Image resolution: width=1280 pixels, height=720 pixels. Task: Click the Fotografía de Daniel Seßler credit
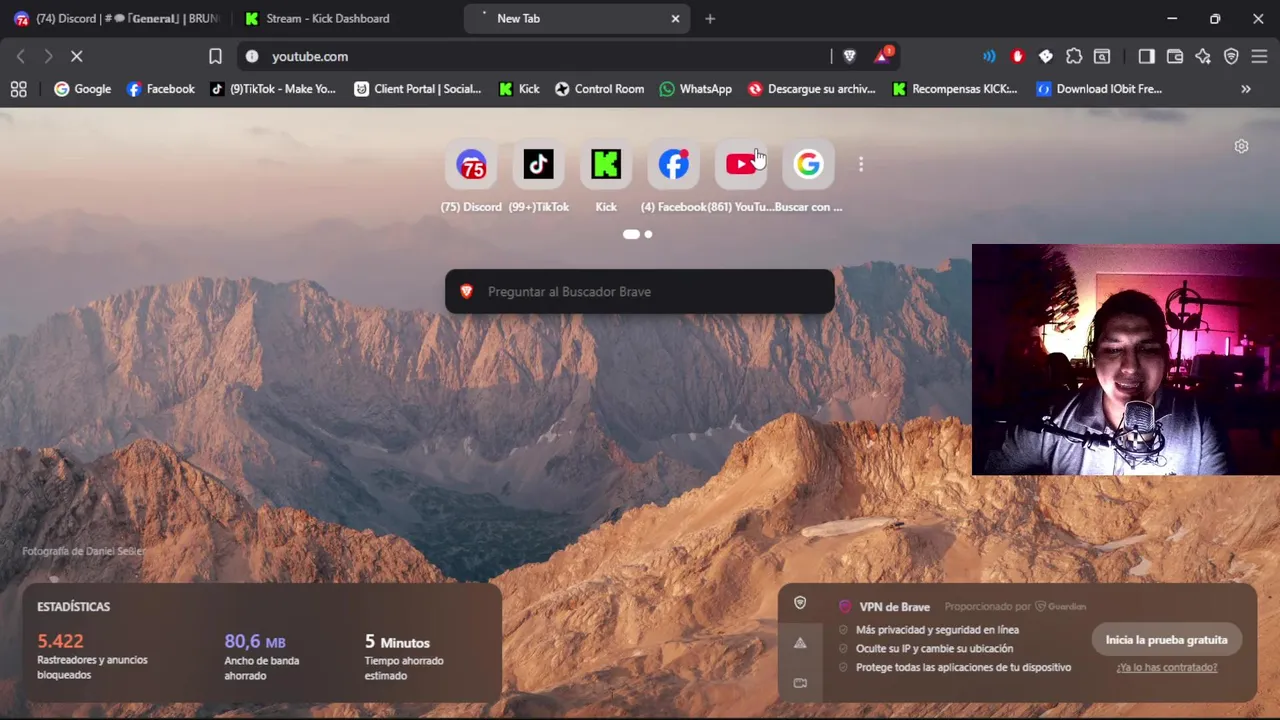tap(83, 551)
